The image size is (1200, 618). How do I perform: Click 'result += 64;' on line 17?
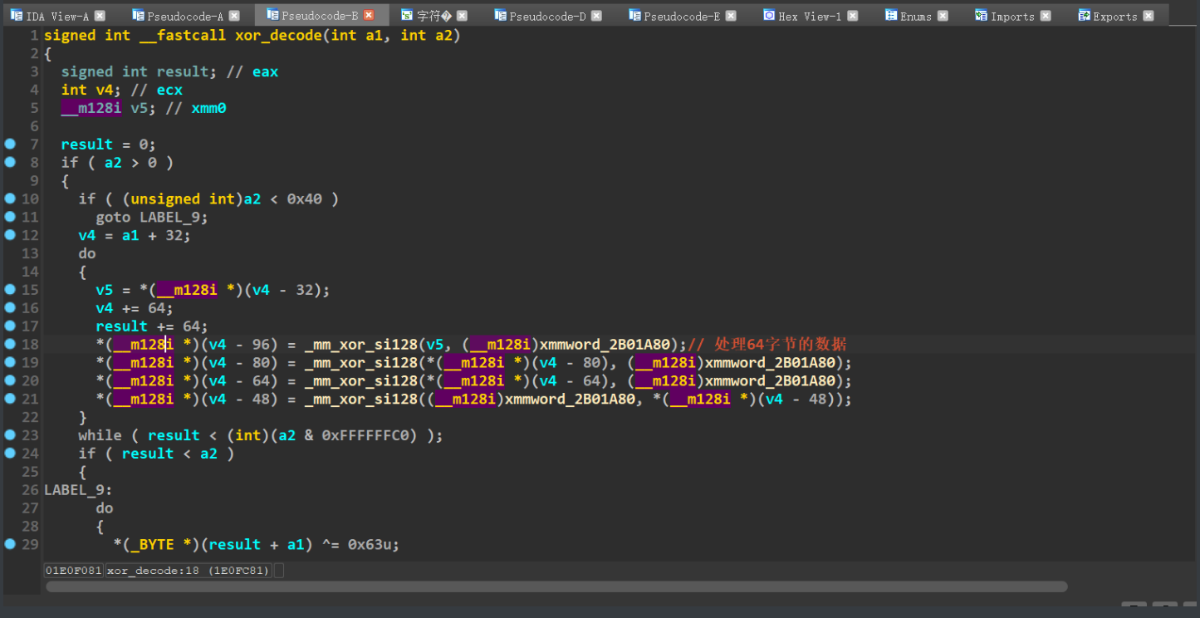[x=151, y=326]
